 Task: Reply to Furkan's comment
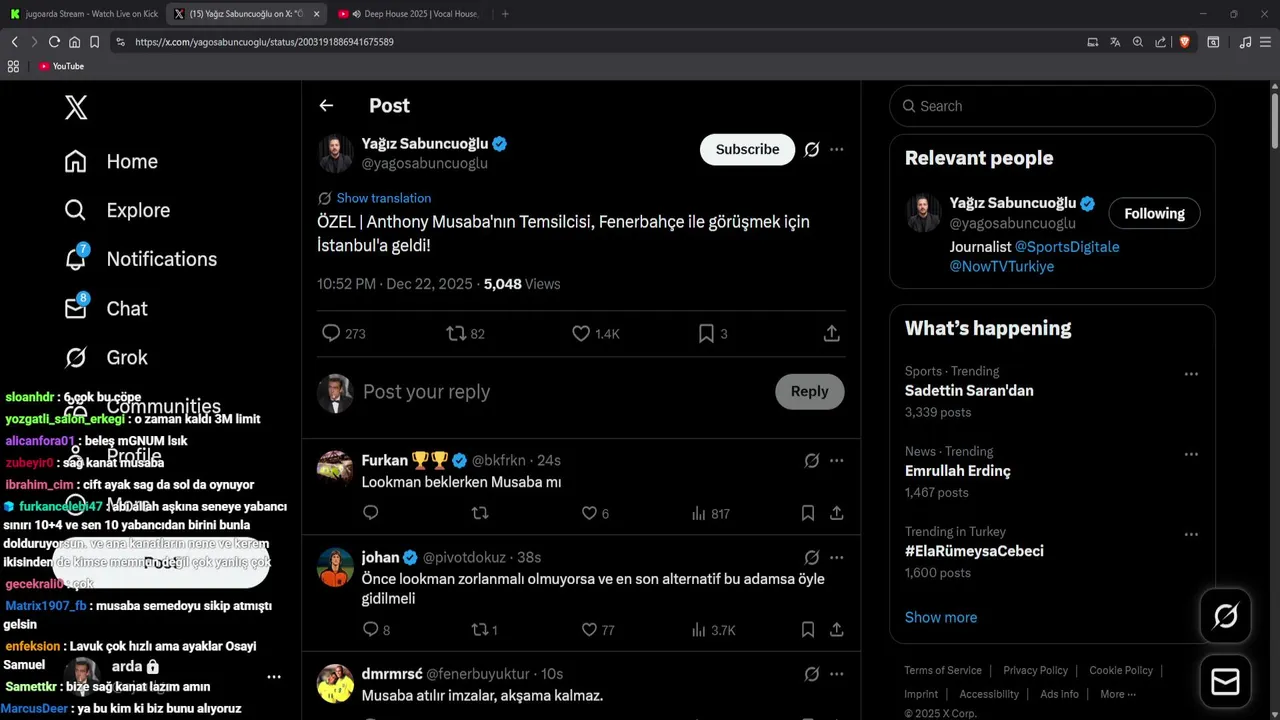click(x=371, y=513)
